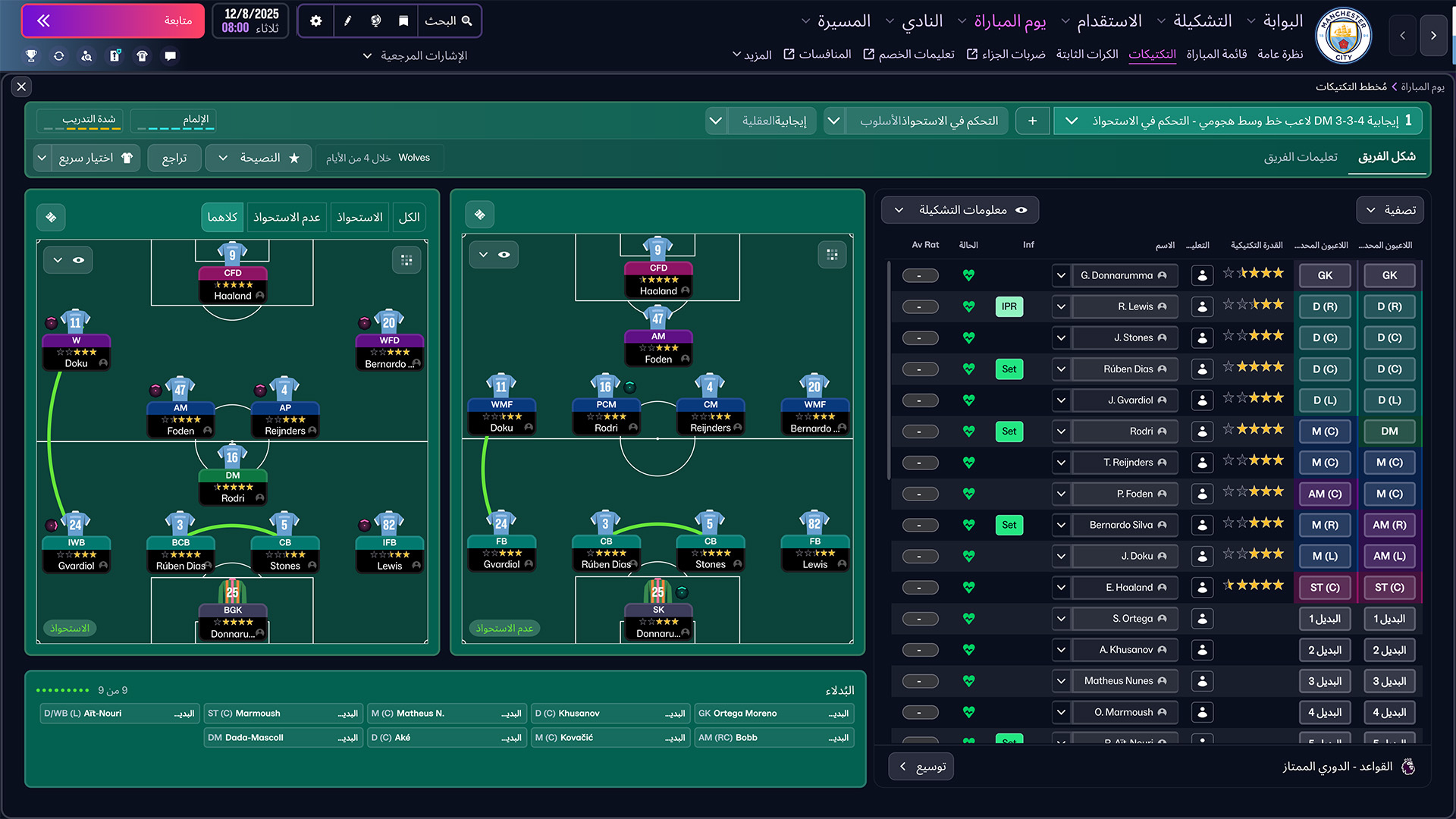
Task: Click the 'مخطط التكتيكات' breadcrumb link
Action: point(1351,86)
